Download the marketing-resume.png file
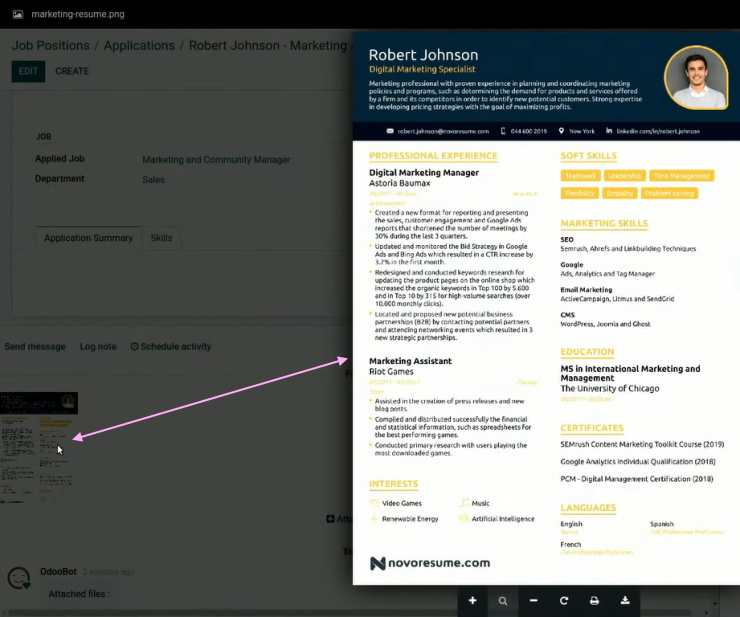The height and width of the screenshot is (617, 740). (625, 600)
